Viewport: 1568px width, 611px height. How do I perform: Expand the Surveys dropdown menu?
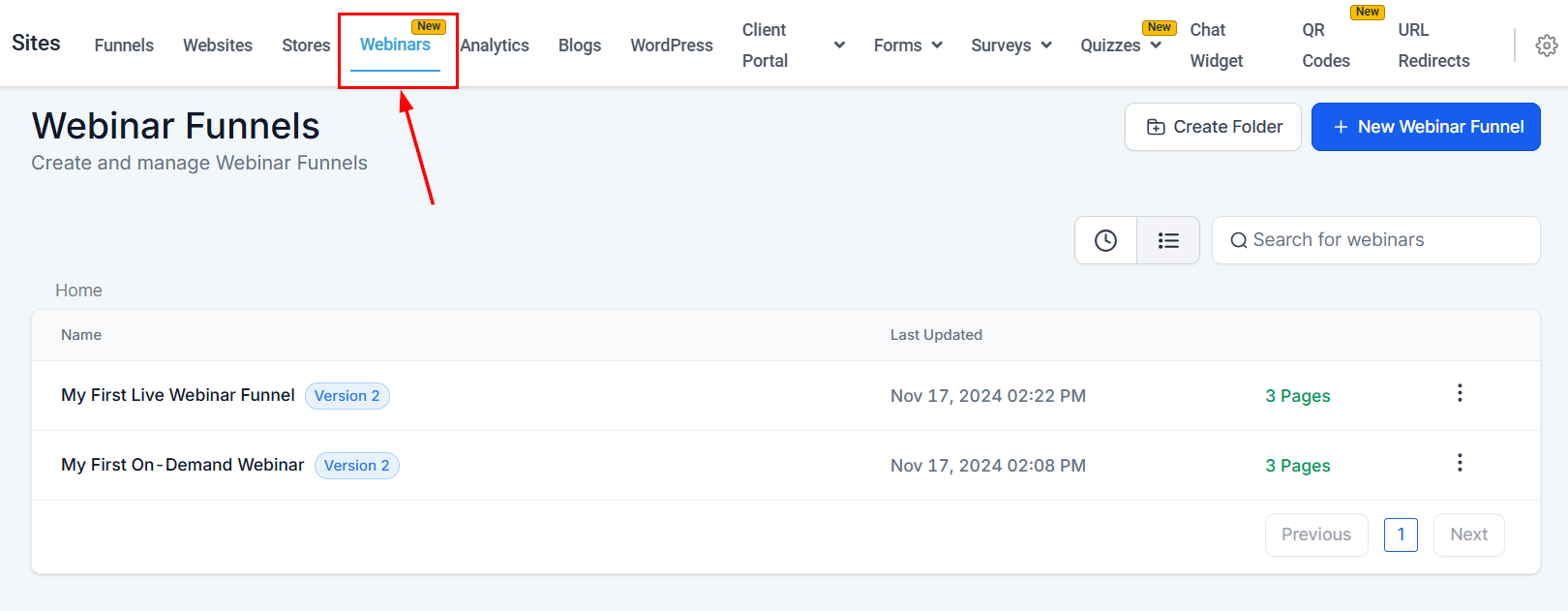click(x=1010, y=46)
